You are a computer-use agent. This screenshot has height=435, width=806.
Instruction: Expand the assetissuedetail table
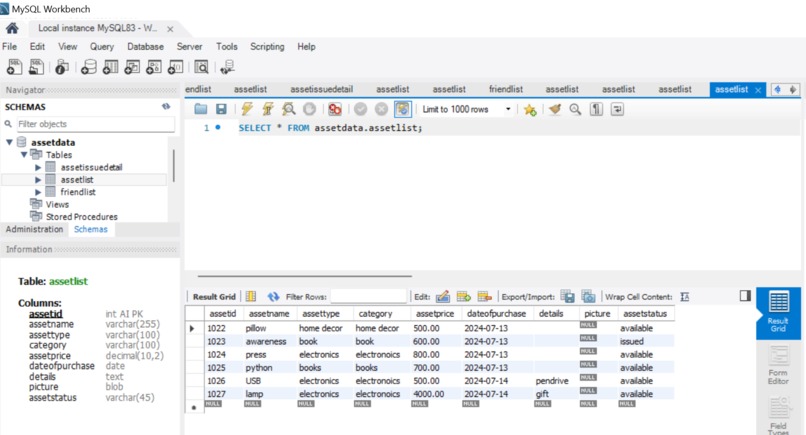(x=38, y=167)
